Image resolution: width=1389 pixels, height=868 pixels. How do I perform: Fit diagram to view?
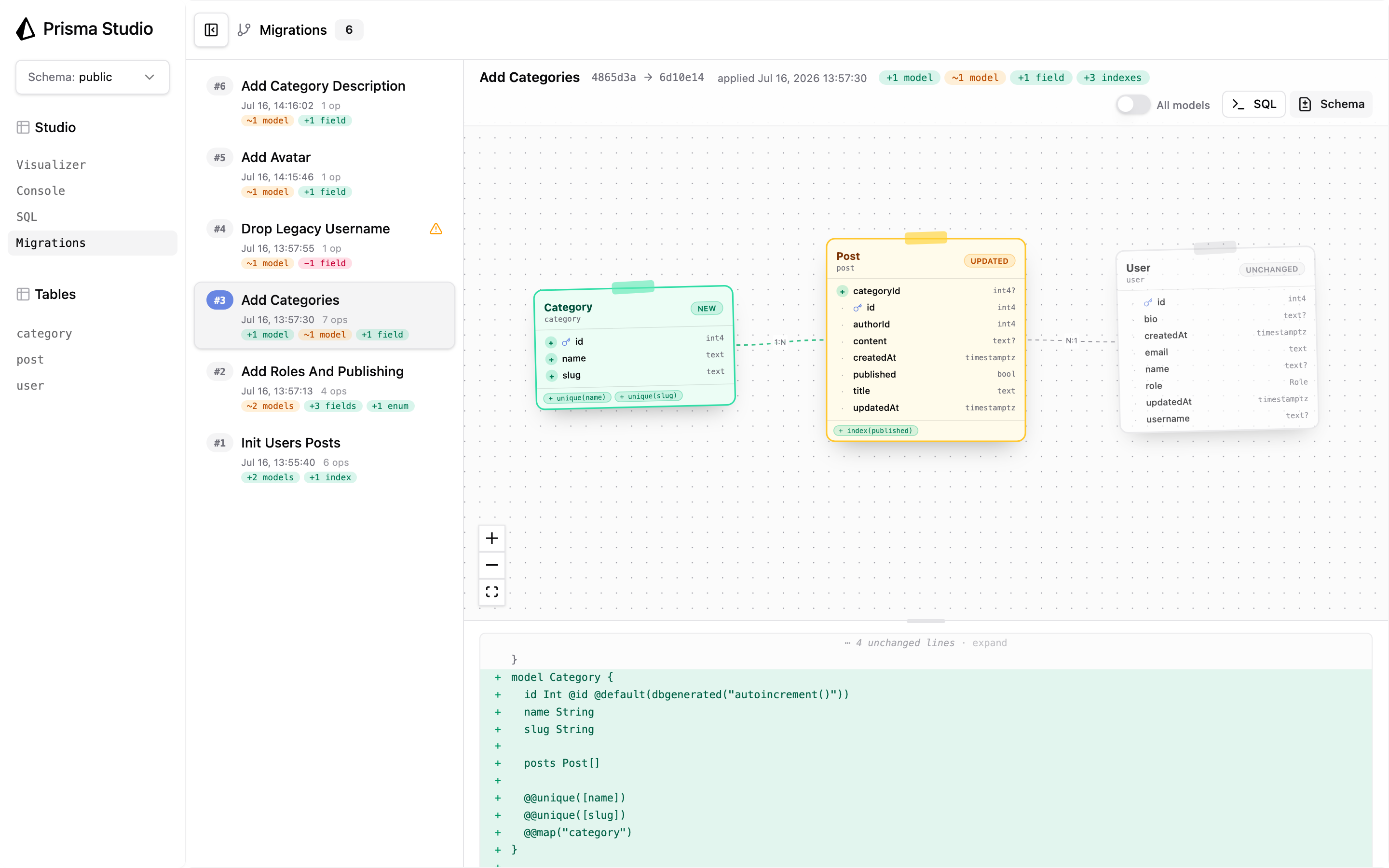(x=492, y=592)
